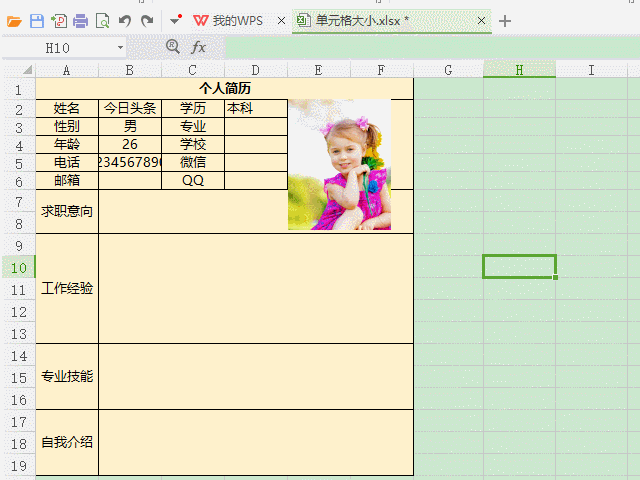
Task: Undo the last action
Action: click(x=125, y=21)
